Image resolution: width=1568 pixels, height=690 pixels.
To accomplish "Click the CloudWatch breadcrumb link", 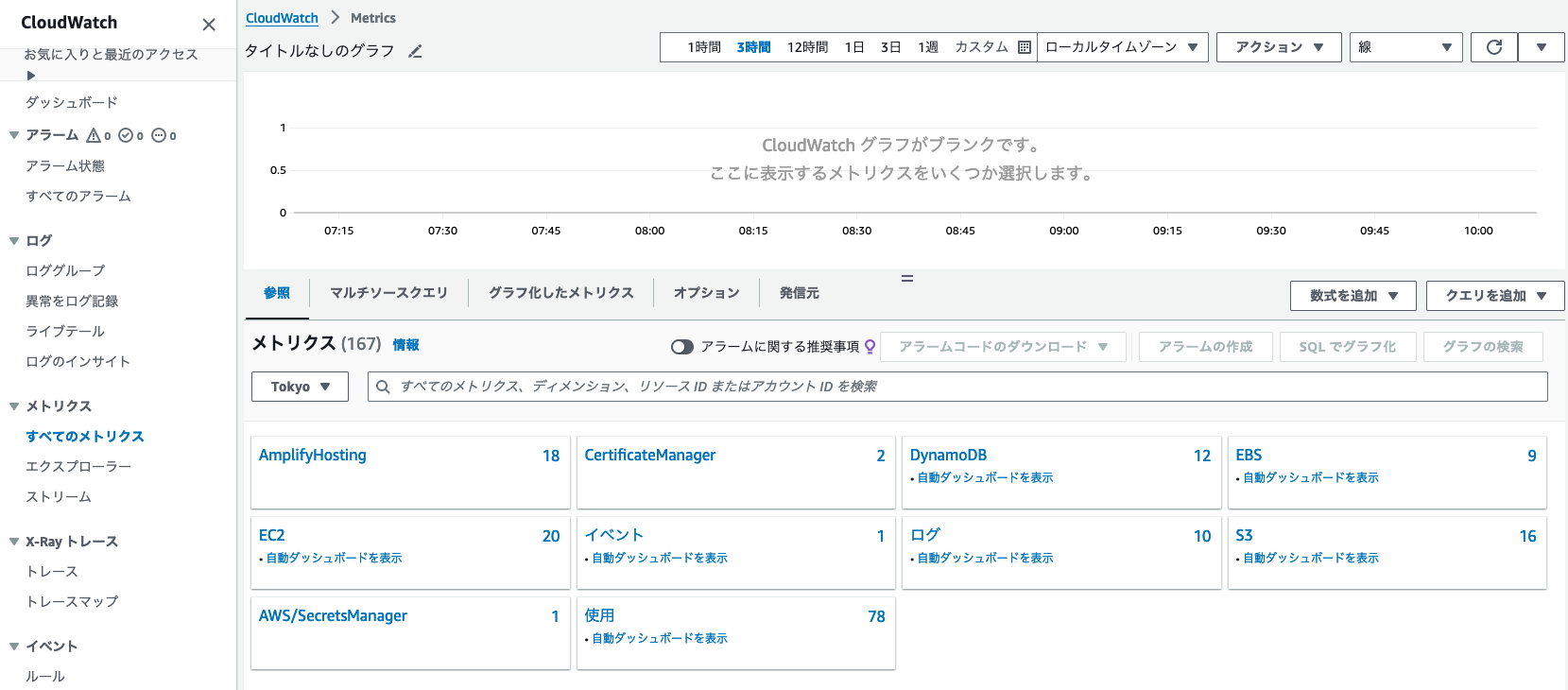I will coord(282,18).
